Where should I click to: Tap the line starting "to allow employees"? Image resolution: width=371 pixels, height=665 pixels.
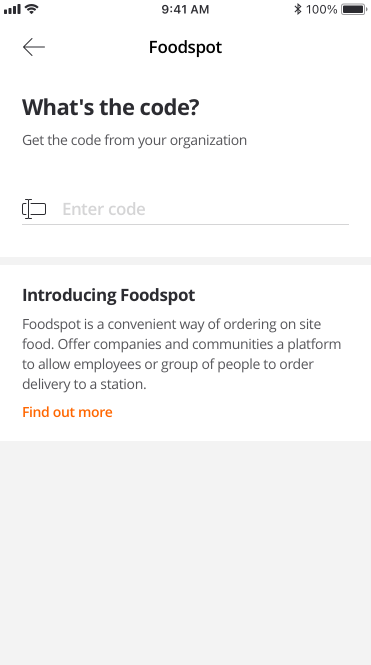[168, 364]
